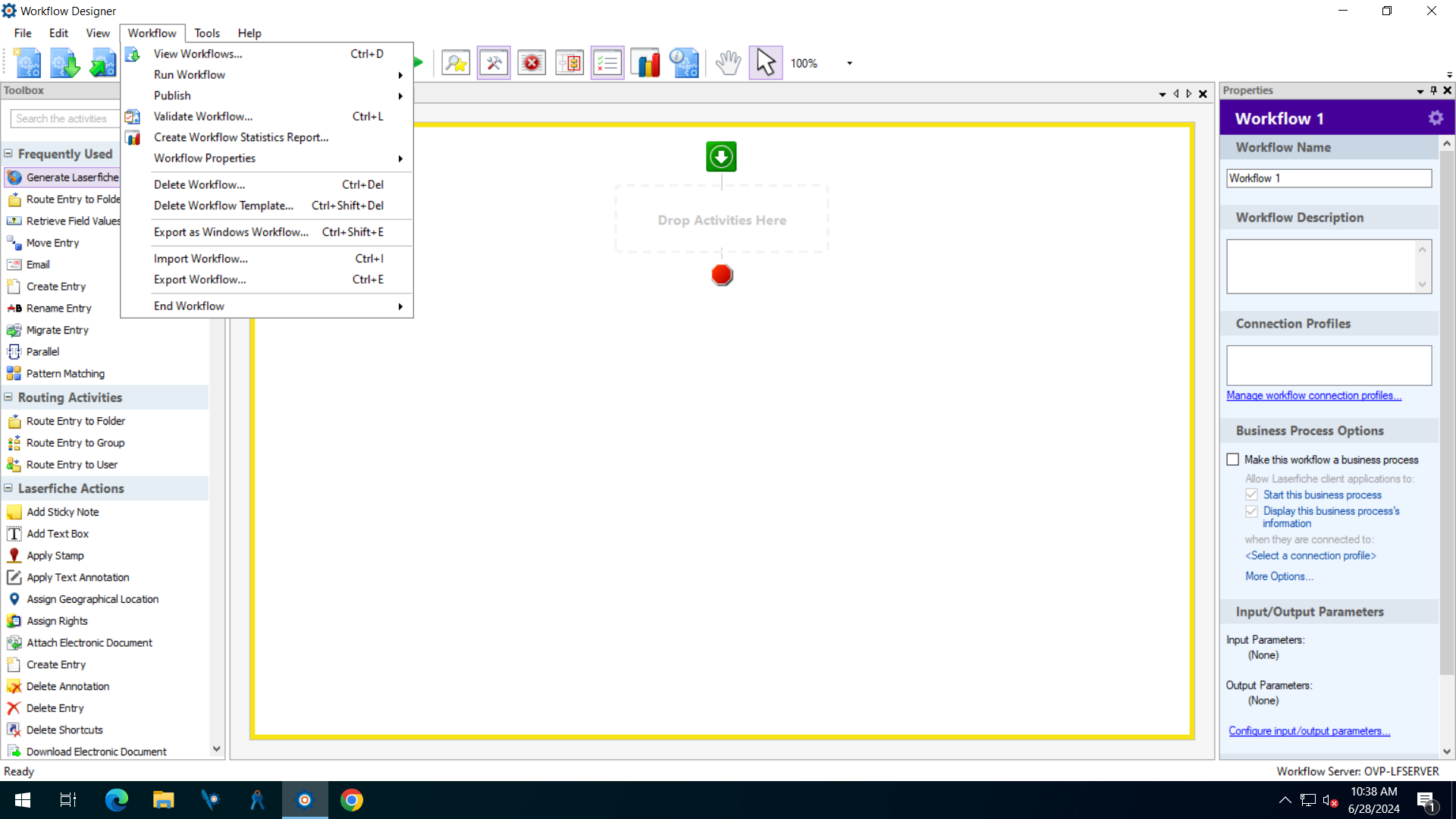Toggle the checklist validation toolbar icon
1456x819 pixels.
(607, 63)
